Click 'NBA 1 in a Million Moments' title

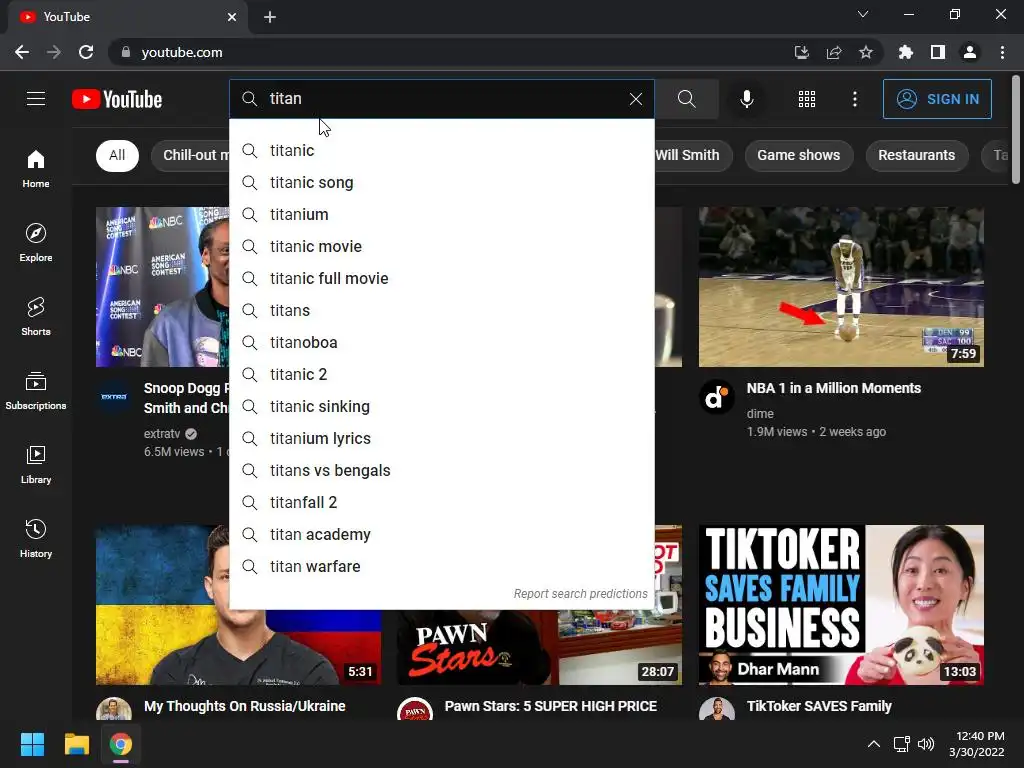click(x=833, y=389)
